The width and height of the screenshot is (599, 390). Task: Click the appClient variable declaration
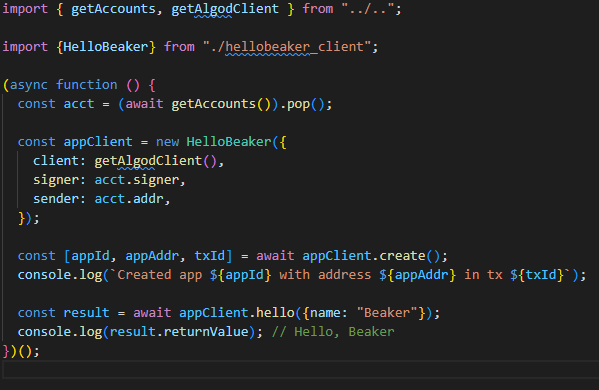(98, 142)
